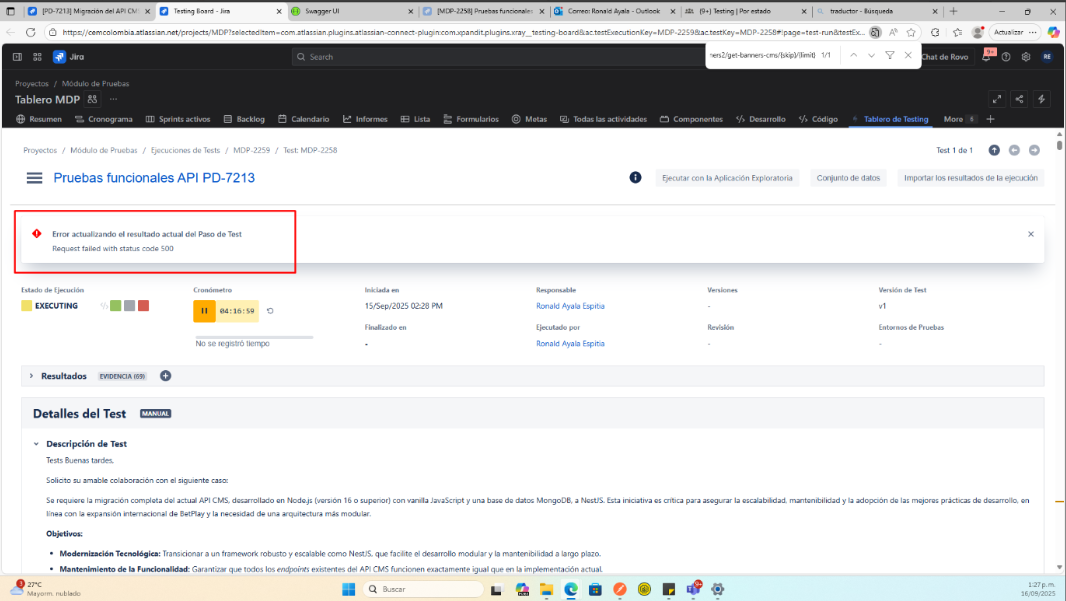Set execution status to green passed square

point(116,305)
